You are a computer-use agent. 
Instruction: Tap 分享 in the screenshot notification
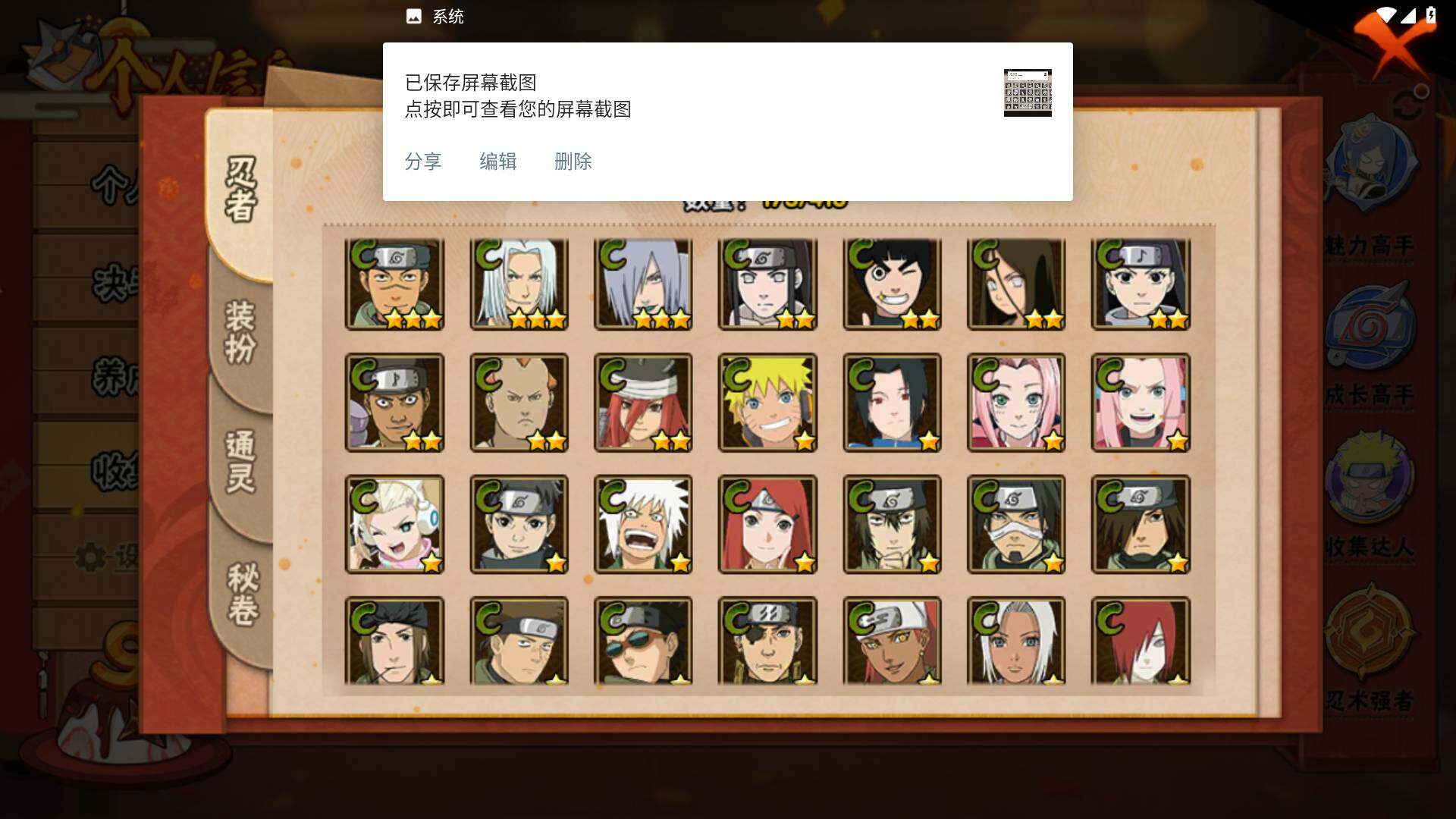tap(423, 162)
